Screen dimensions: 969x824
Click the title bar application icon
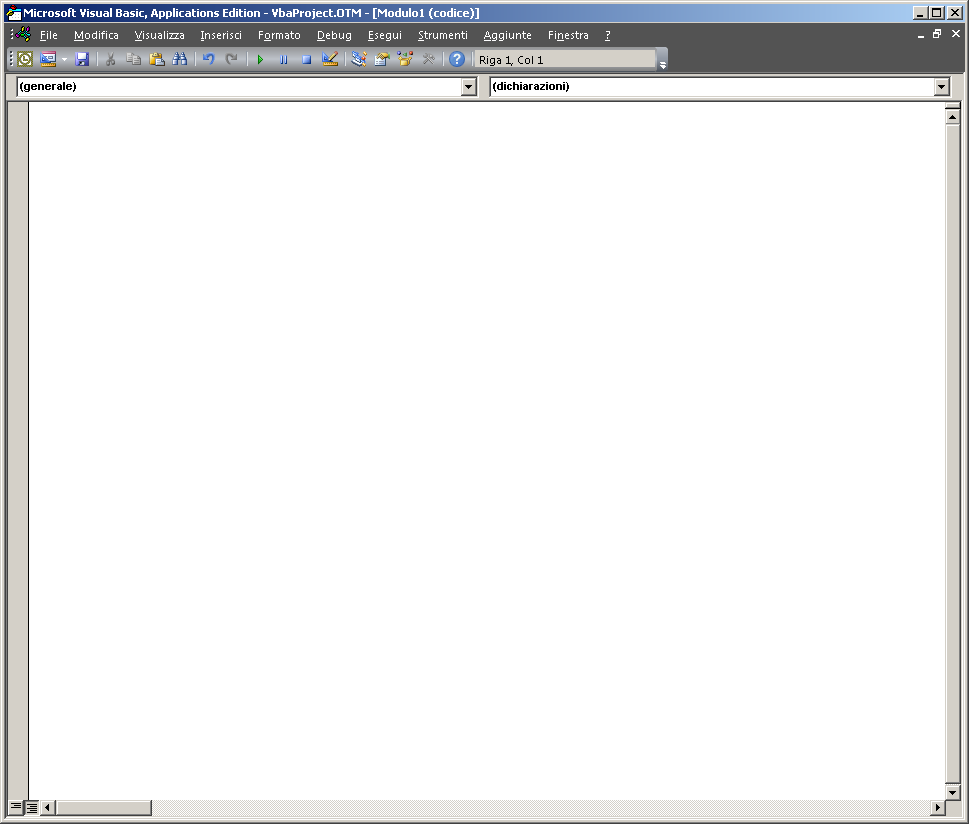point(14,12)
